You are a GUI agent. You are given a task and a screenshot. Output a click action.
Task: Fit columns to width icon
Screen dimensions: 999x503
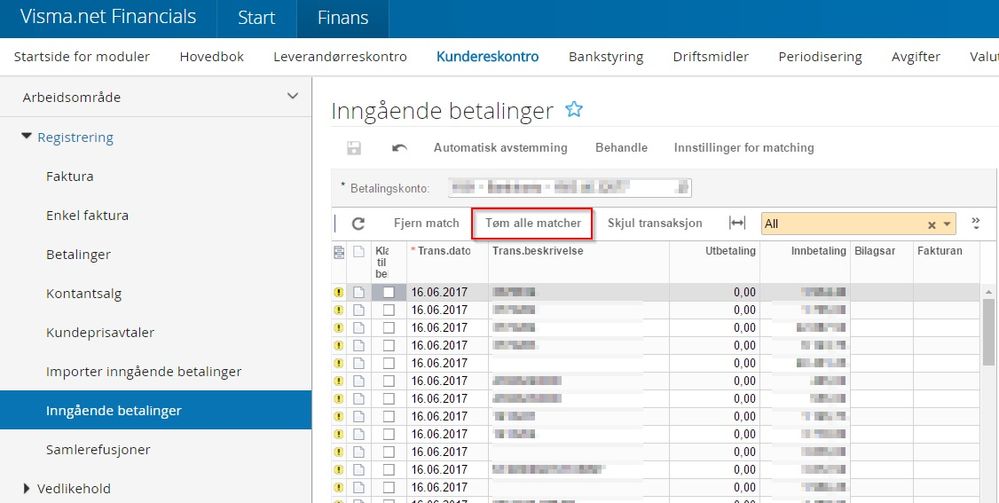point(737,223)
